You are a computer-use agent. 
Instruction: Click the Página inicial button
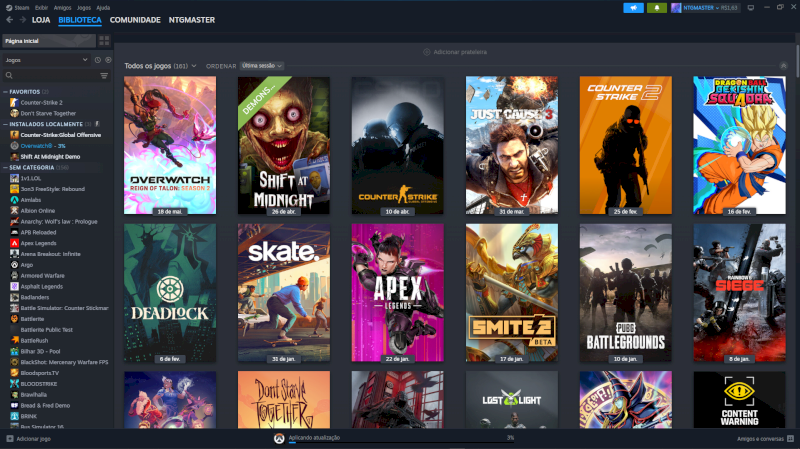click(49, 40)
